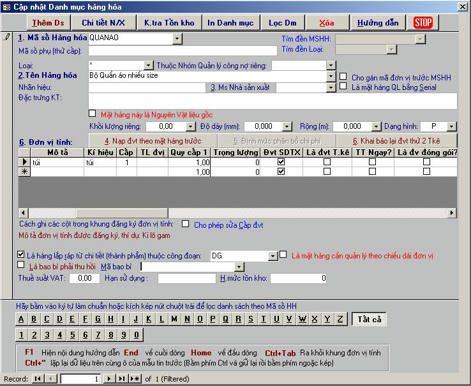Click the Đặc trưng KT text area
The width and height of the screenshot is (471, 386).
(273, 101)
